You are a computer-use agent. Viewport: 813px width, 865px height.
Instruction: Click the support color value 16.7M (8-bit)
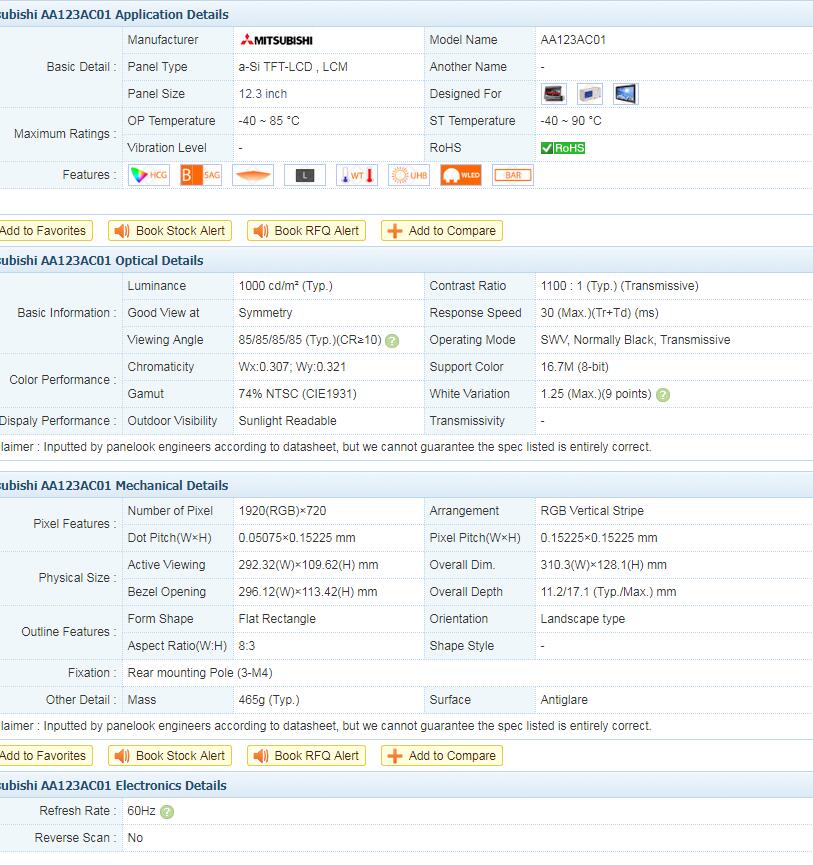(x=575, y=367)
